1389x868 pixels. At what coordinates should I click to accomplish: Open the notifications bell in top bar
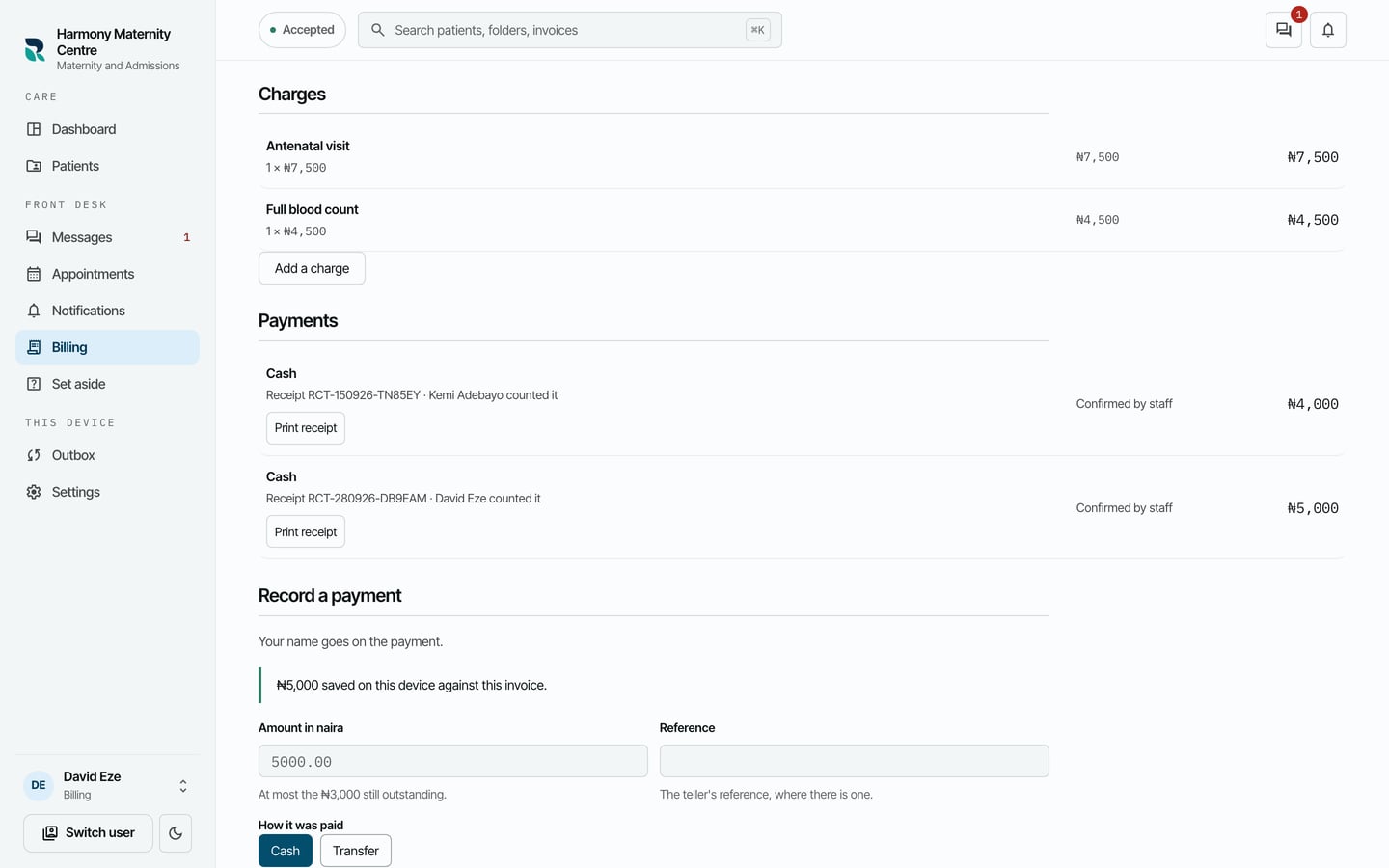1328,30
